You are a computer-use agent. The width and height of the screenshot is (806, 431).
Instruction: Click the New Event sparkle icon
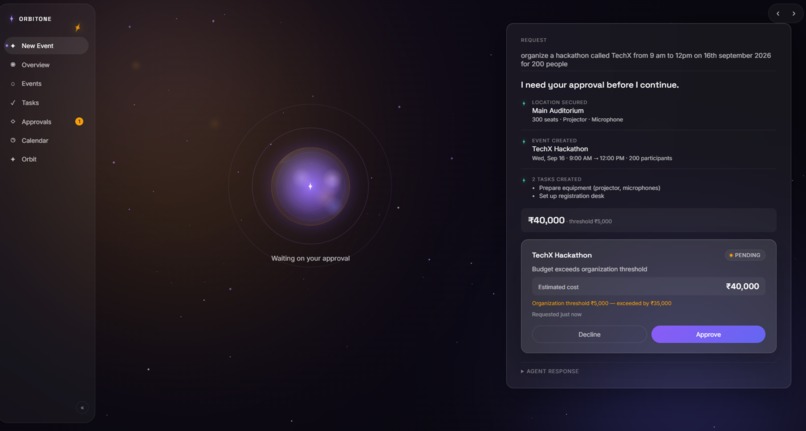point(13,46)
